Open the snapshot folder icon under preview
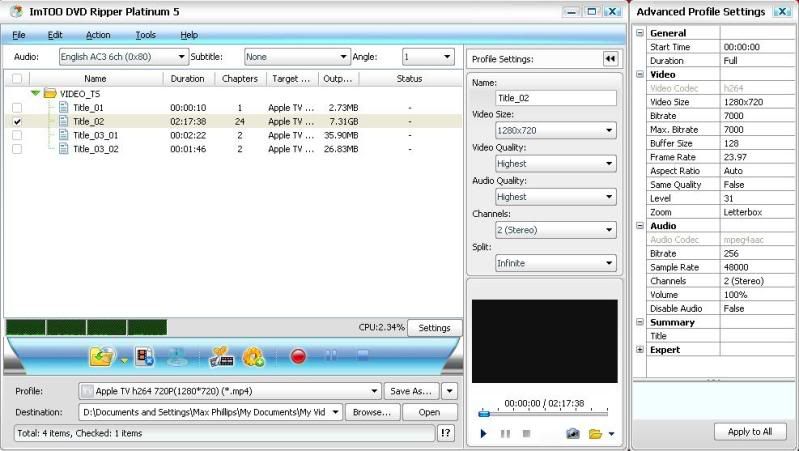This screenshot has height=451, width=799. tap(595, 434)
